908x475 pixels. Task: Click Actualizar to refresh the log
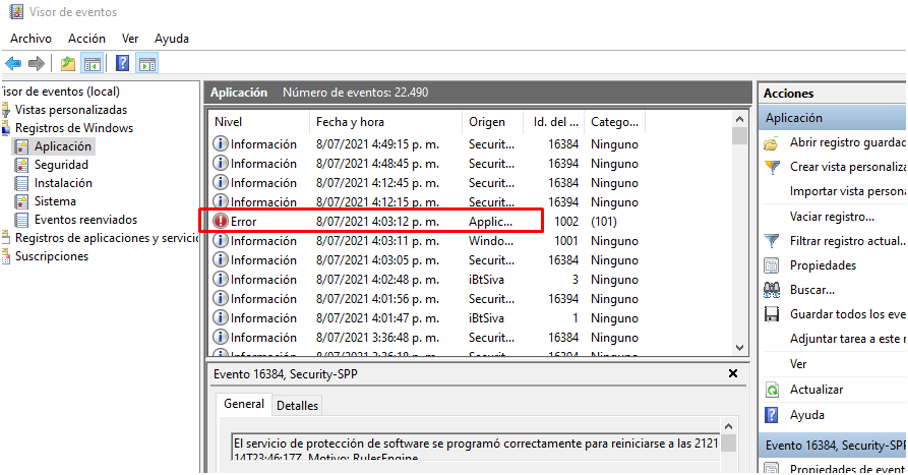[x=816, y=390]
